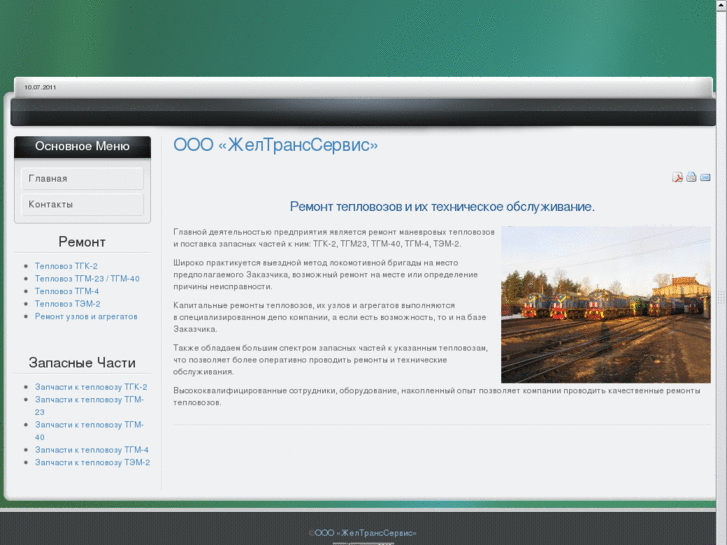Open the Главная menu item
This screenshot has width=727, height=545.
(x=83, y=179)
